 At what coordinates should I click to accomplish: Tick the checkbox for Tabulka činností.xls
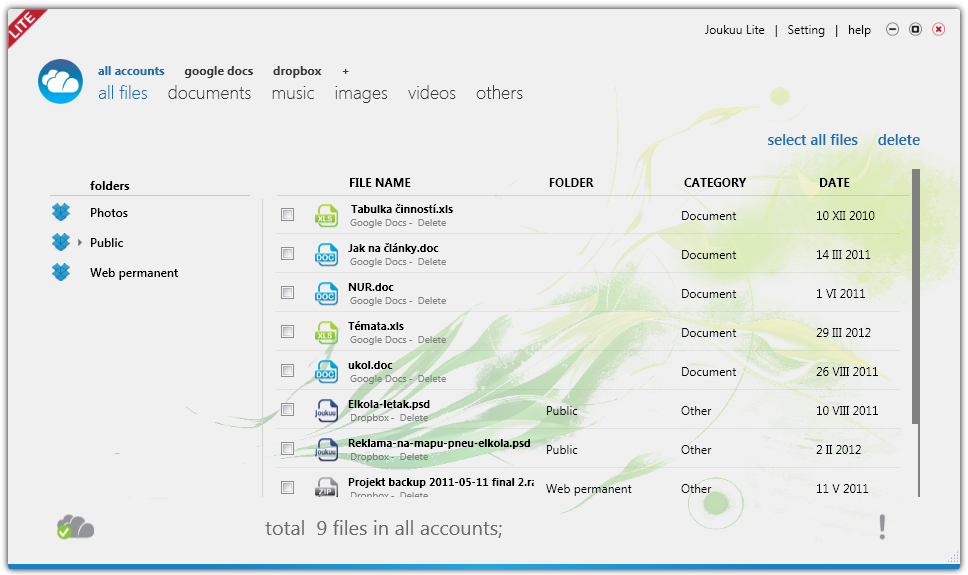pos(287,214)
